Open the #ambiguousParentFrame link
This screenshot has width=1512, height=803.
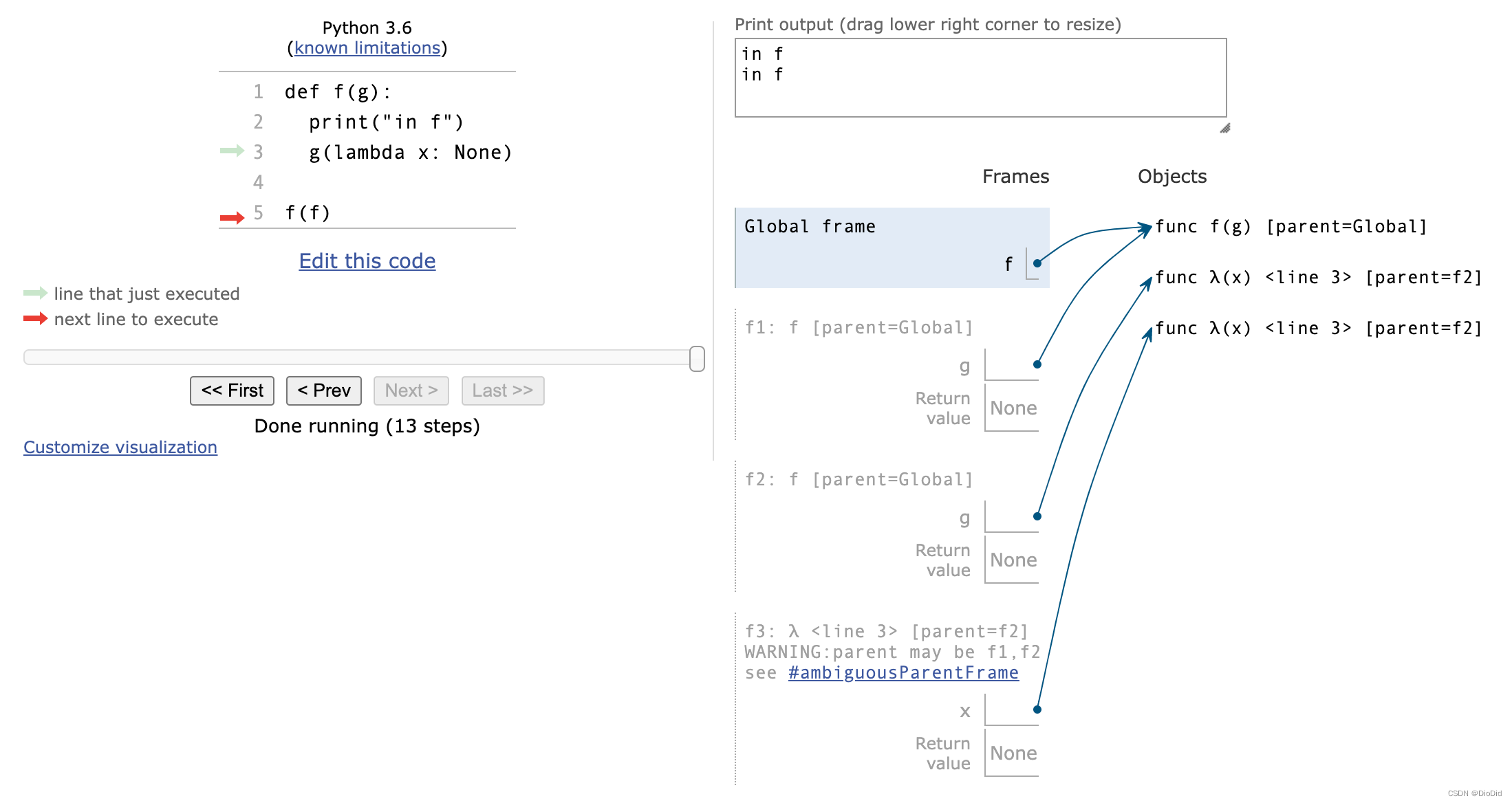pyautogui.click(x=903, y=672)
